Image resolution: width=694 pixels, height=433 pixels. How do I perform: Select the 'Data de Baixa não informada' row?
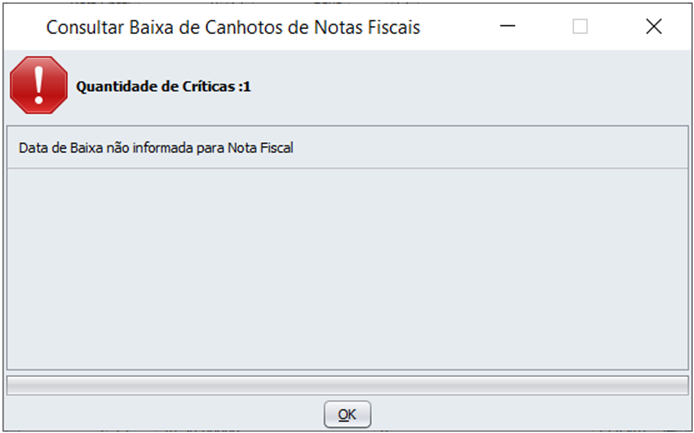(x=160, y=148)
